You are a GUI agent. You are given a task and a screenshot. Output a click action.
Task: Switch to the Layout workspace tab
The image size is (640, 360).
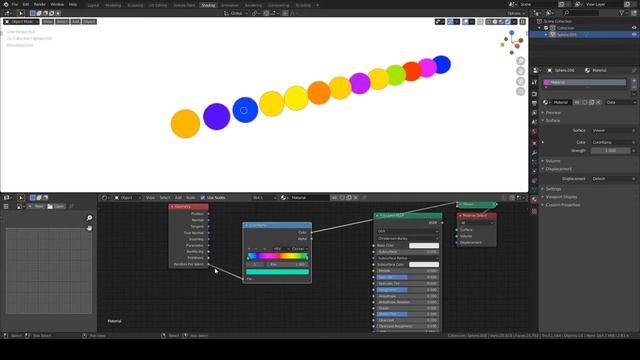click(x=93, y=5)
